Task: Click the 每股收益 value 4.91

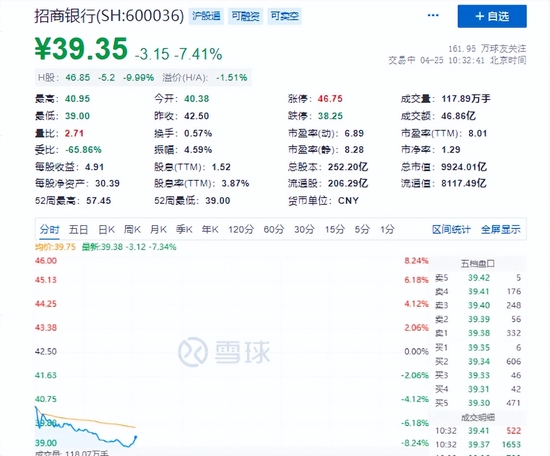Action: [x=94, y=167]
